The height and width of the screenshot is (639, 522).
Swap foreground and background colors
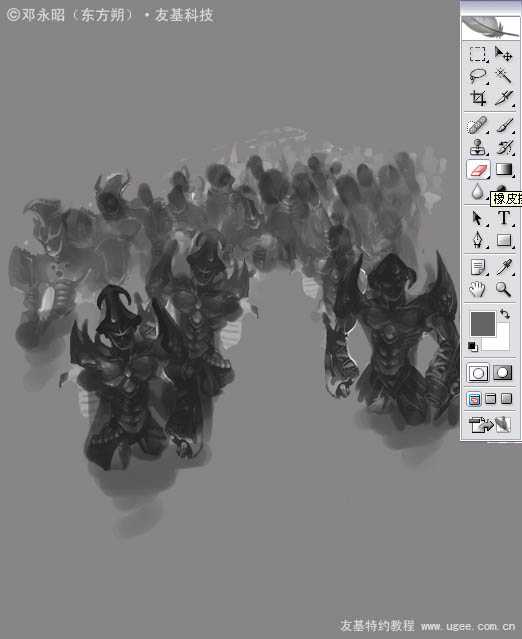click(x=504, y=314)
